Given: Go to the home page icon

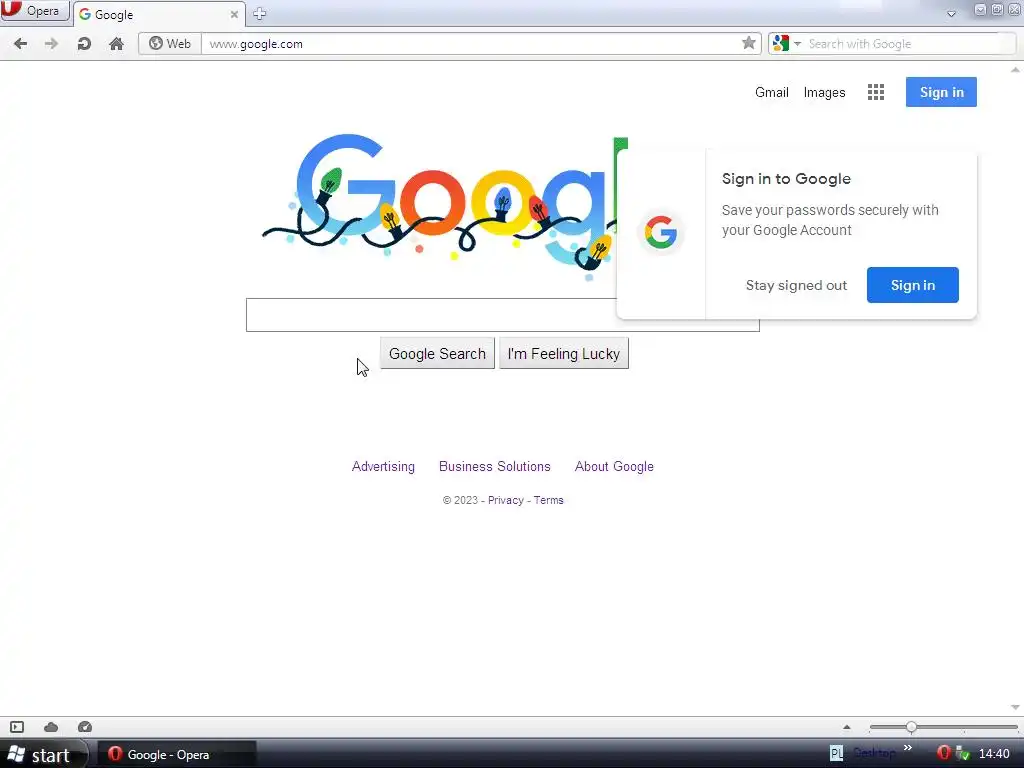Looking at the screenshot, I should pos(116,44).
